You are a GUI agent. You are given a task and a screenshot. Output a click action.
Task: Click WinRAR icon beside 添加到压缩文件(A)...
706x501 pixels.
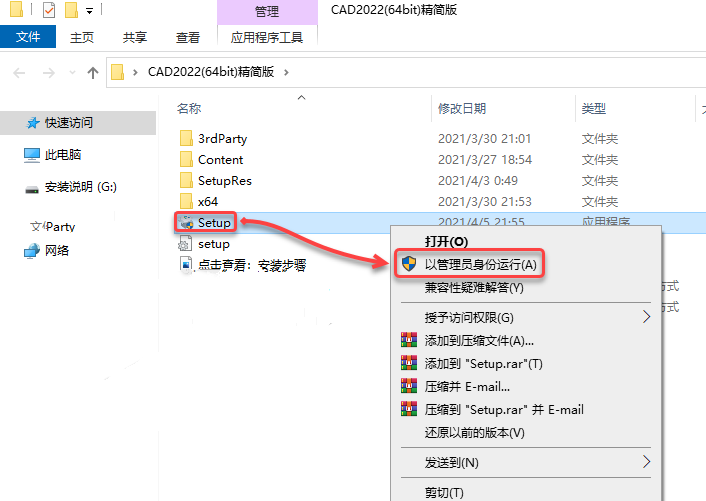(409, 340)
